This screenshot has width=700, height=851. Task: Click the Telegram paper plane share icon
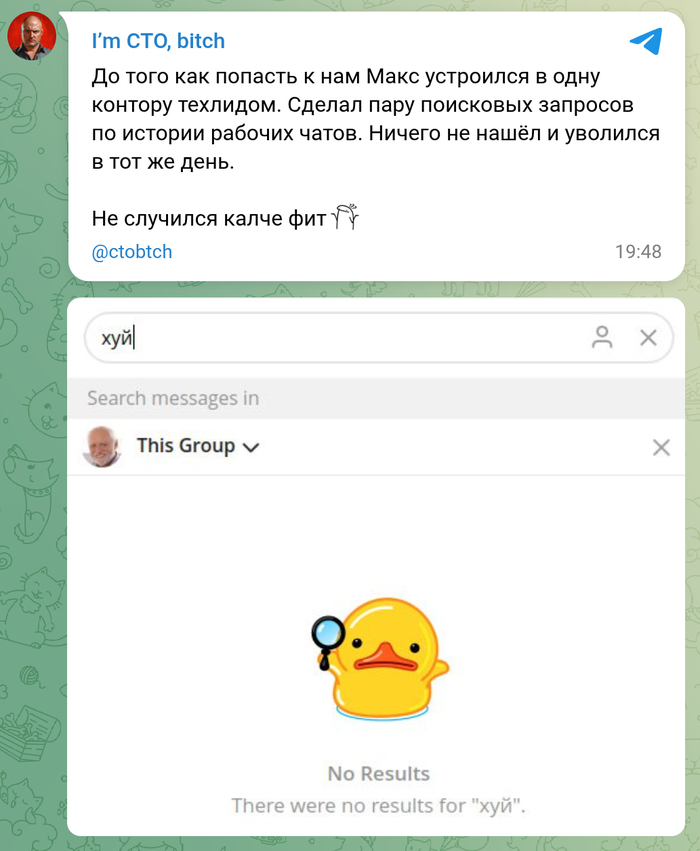click(x=646, y=41)
